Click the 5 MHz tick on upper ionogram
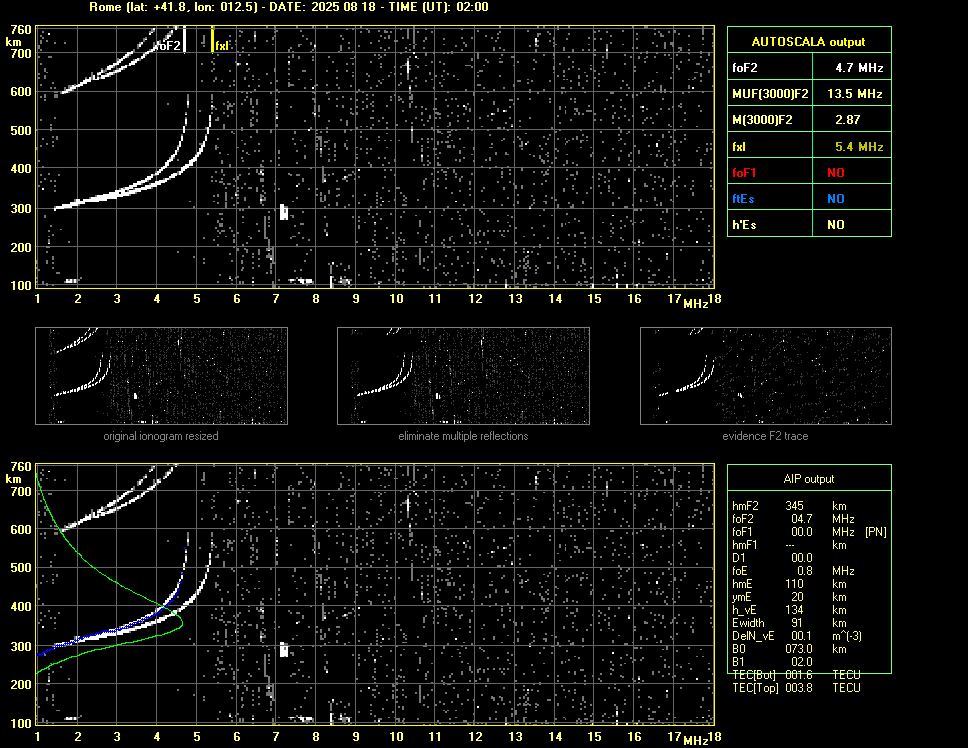 pyautogui.click(x=197, y=299)
